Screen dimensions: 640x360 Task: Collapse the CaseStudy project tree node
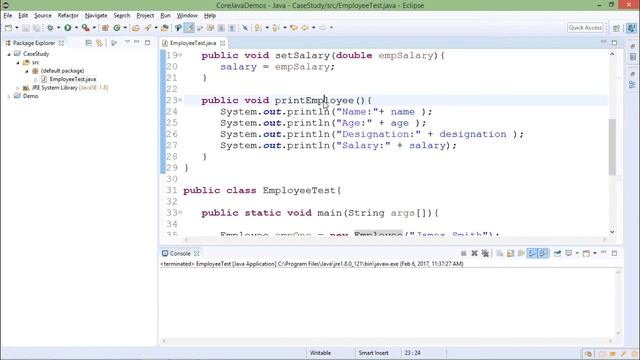pyautogui.click(x=9, y=54)
